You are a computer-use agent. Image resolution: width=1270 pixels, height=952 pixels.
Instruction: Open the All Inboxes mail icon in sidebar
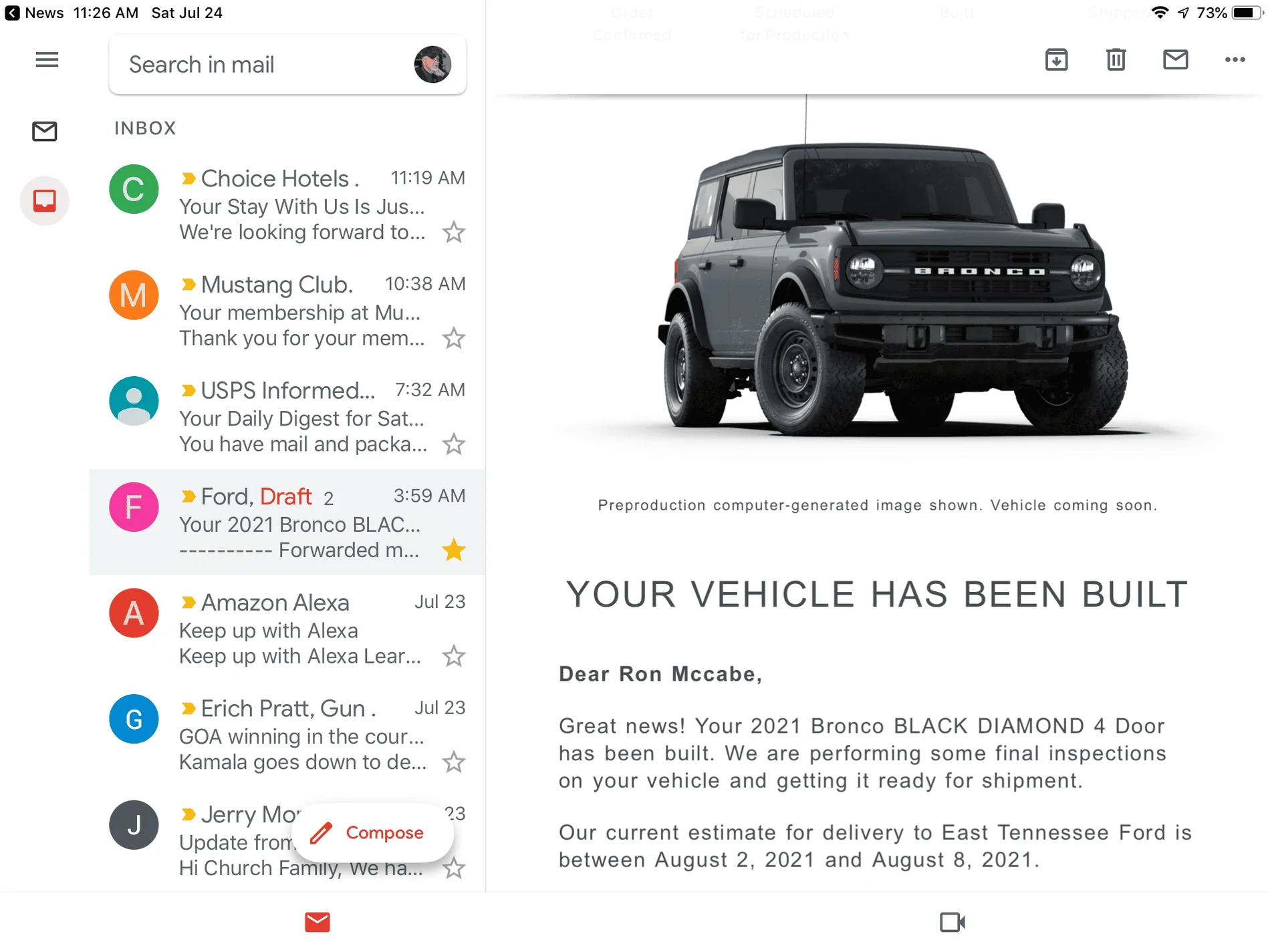[x=45, y=131]
